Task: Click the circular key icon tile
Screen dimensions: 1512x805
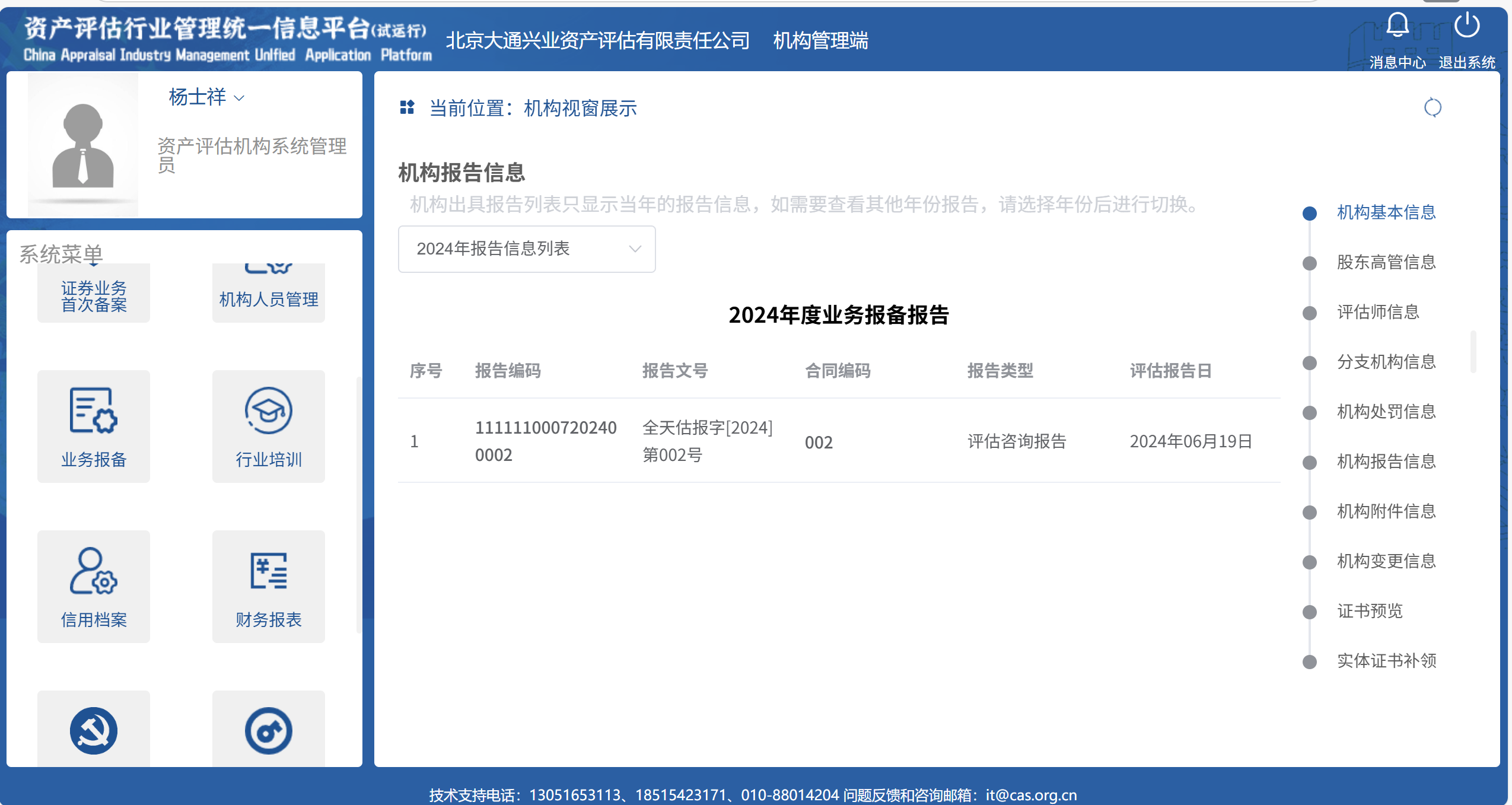Action: [x=268, y=730]
